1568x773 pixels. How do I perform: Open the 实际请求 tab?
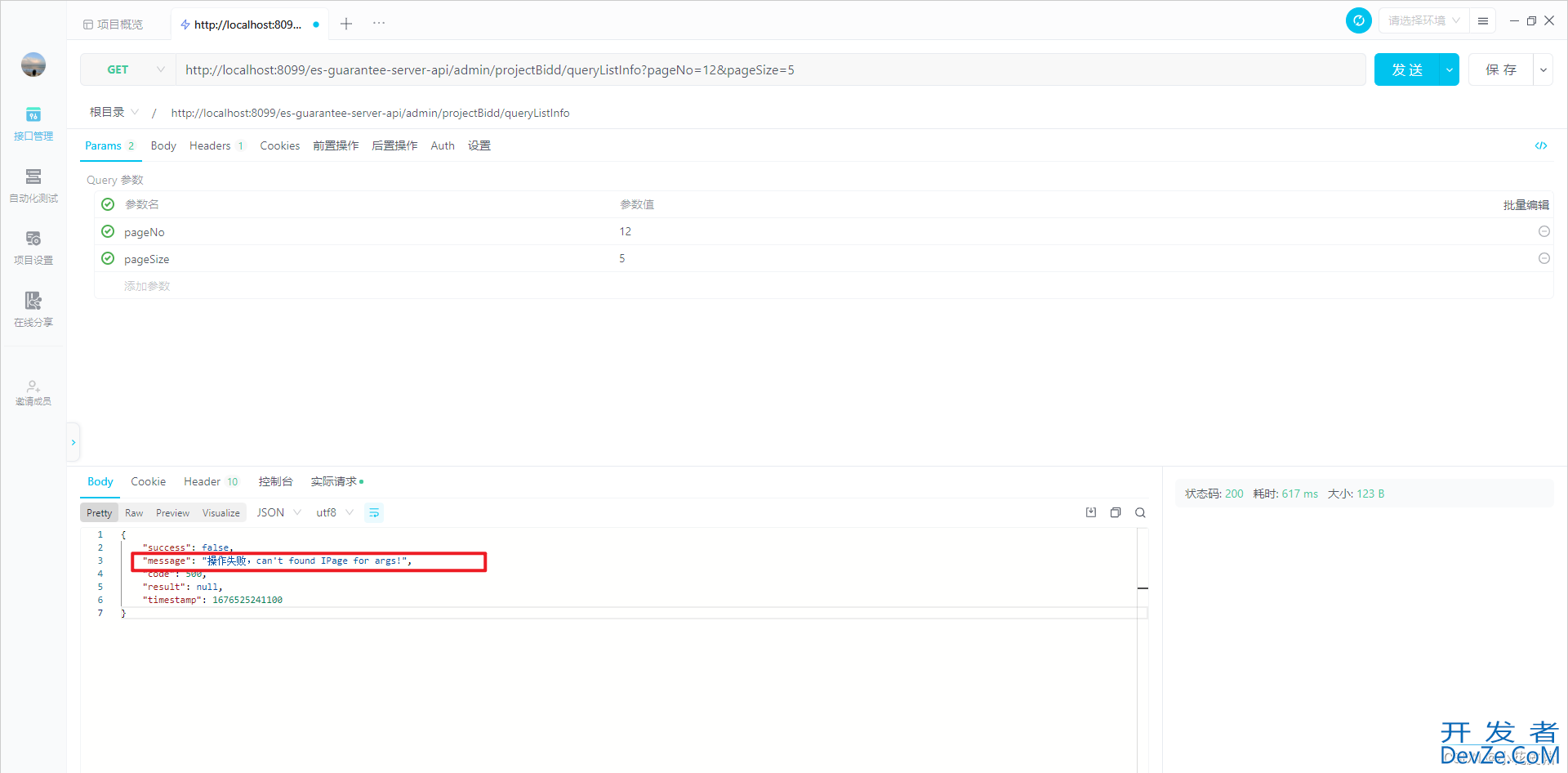click(x=336, y=481)
